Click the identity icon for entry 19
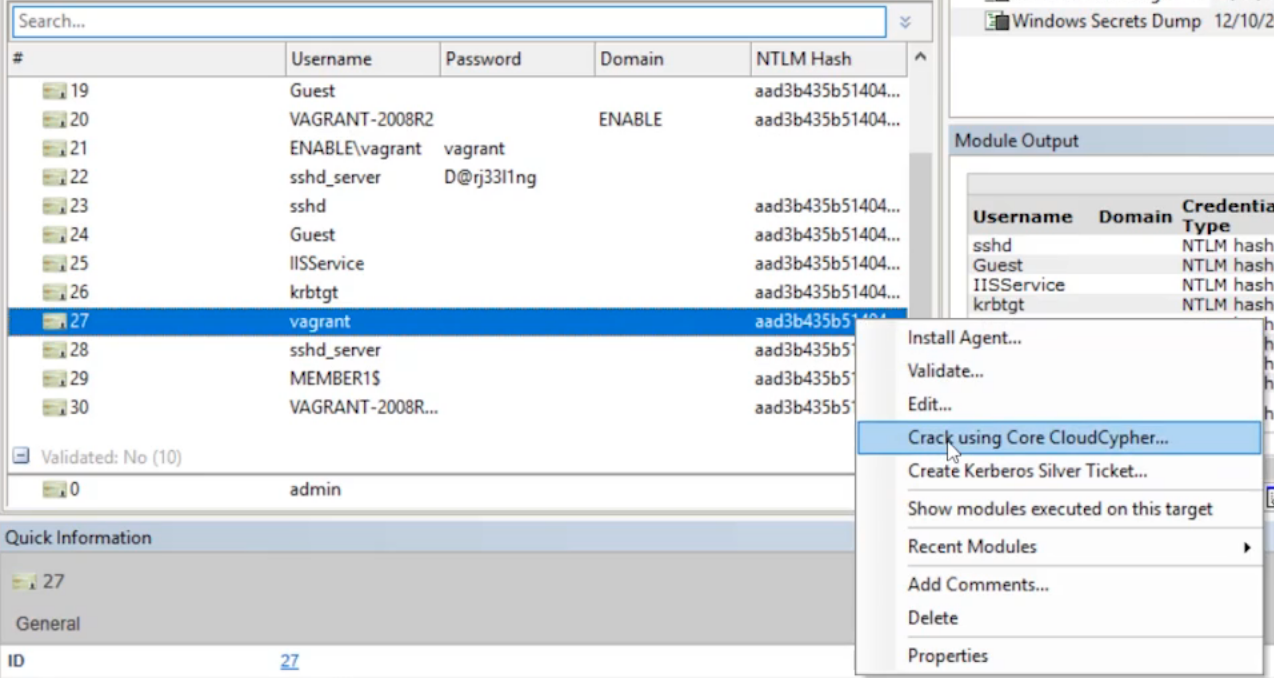 [54, 91]
